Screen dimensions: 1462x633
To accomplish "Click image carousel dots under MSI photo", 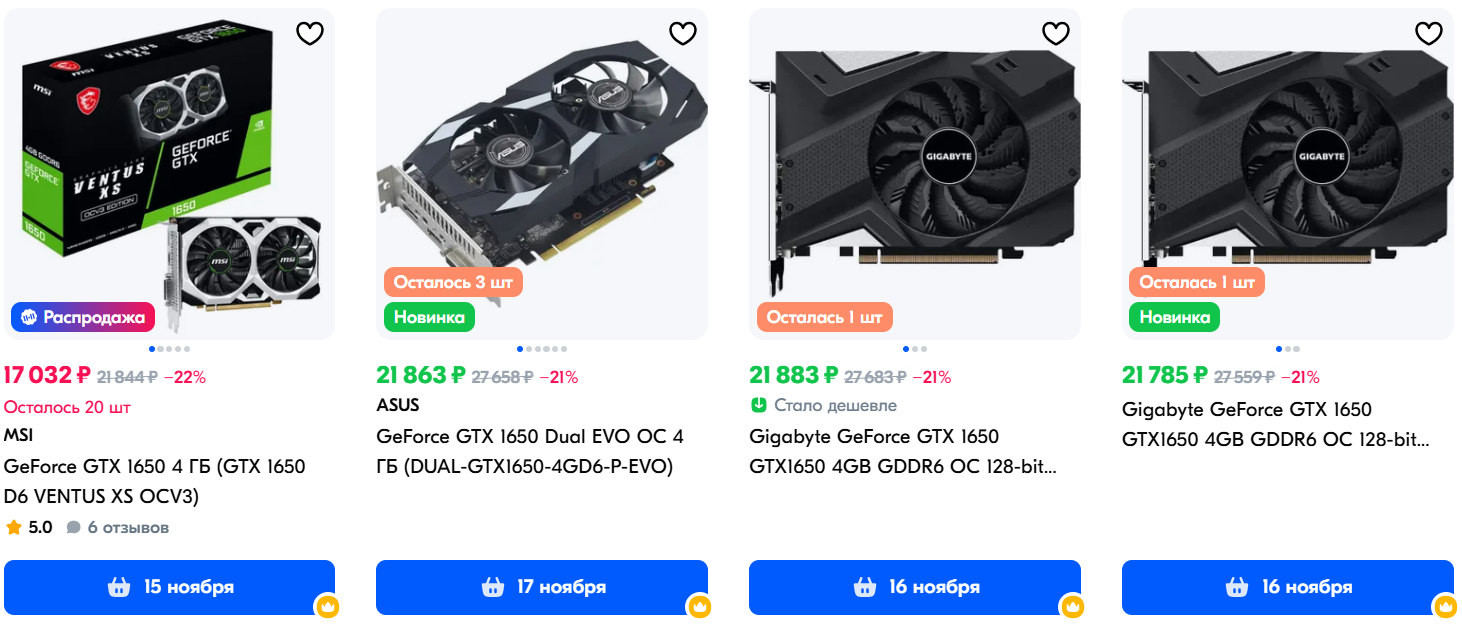I will tap(168, 349).
